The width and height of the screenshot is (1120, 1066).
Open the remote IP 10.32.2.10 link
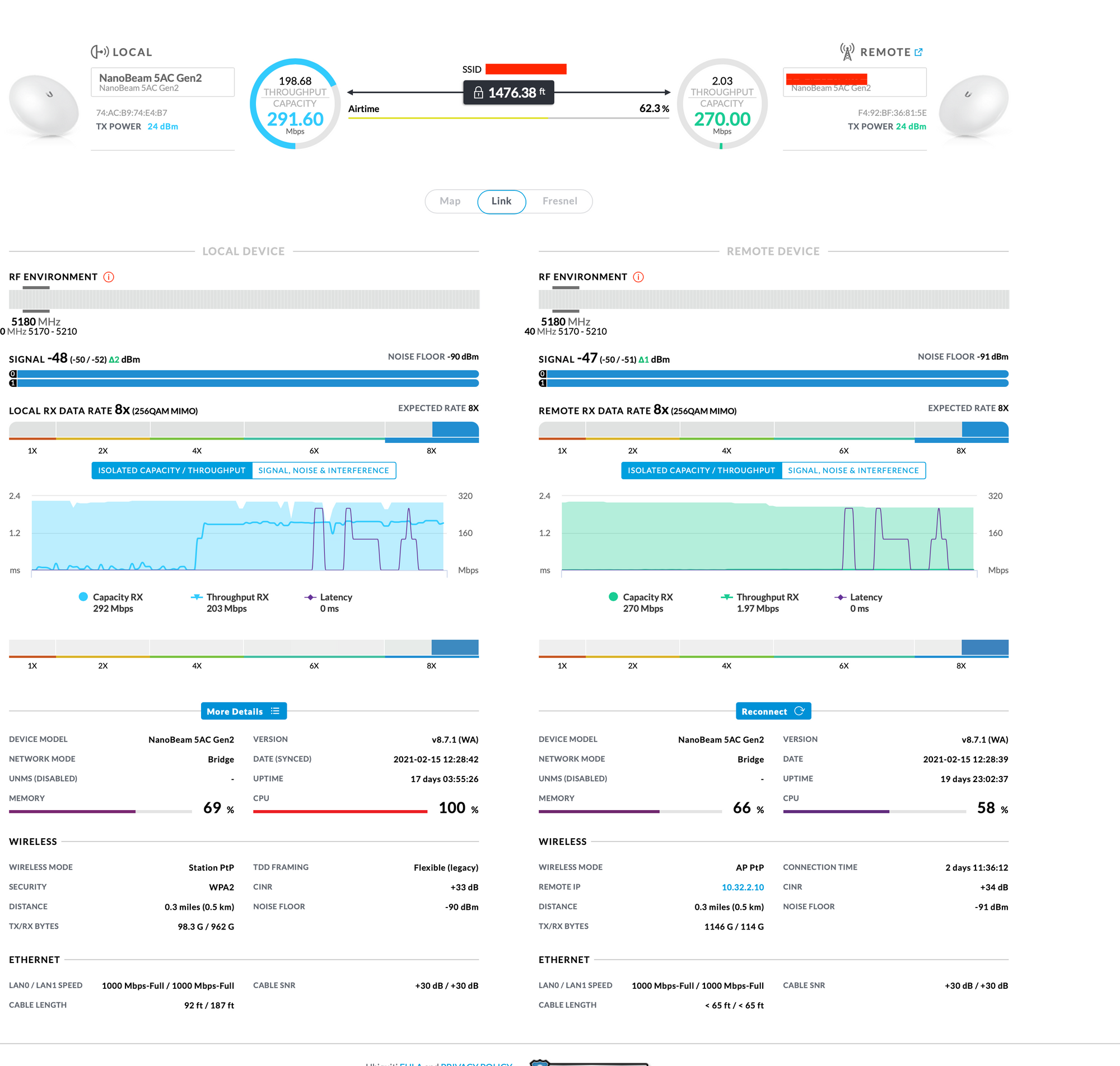pos(742,887)
